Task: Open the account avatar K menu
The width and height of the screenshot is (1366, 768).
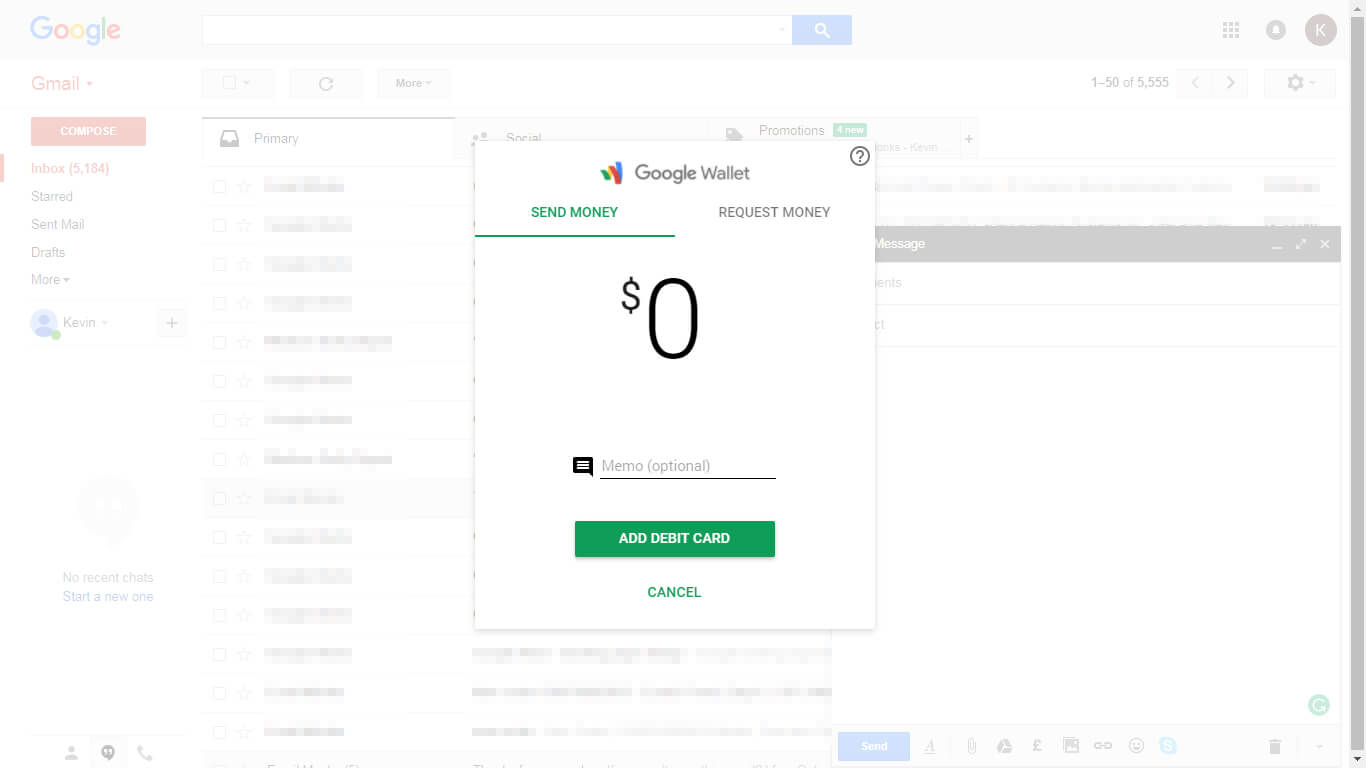Action: pos(1321,30)
